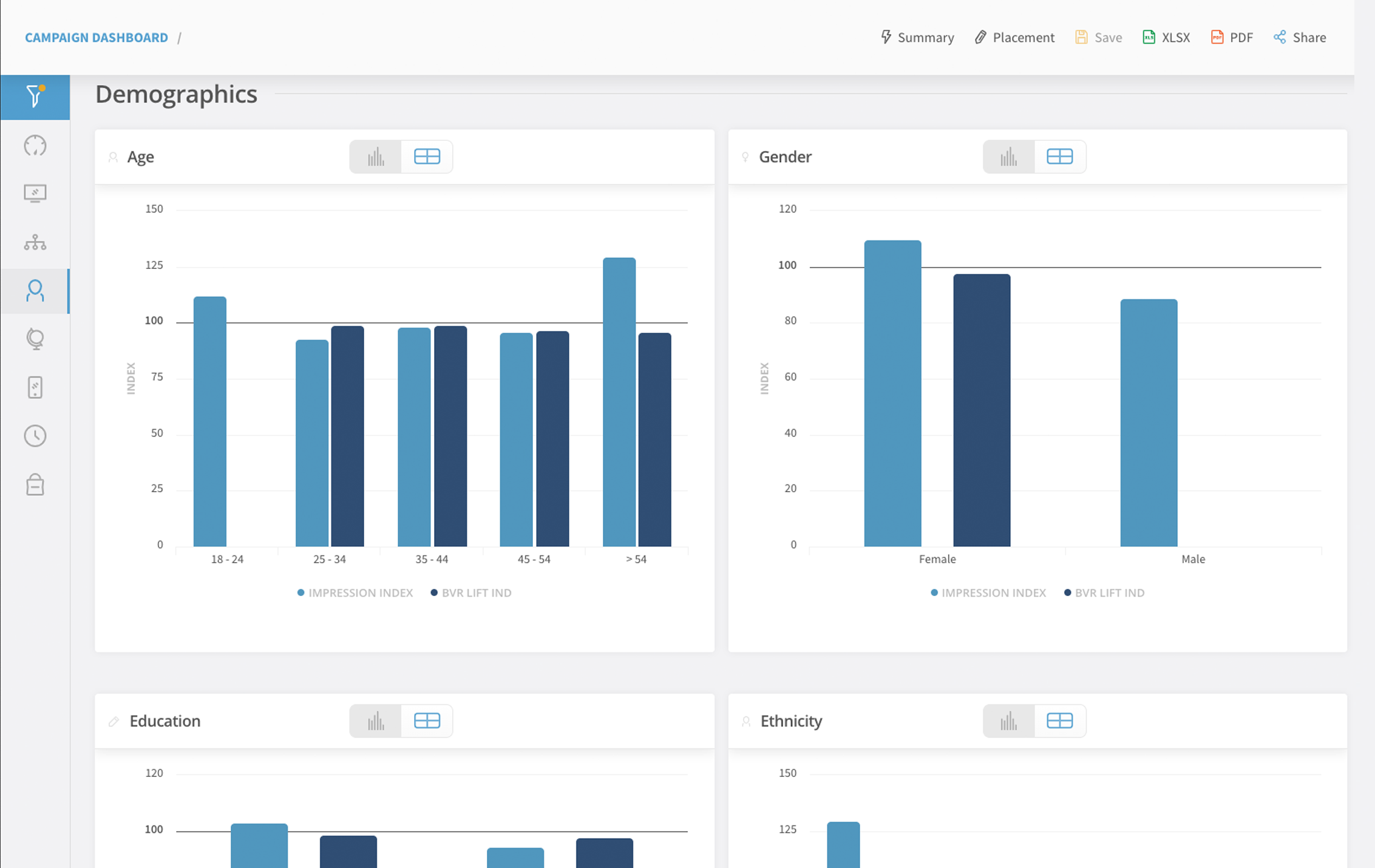Open the filter funnel icon in sidebar

pyautogui.click(x=35, y=97)
